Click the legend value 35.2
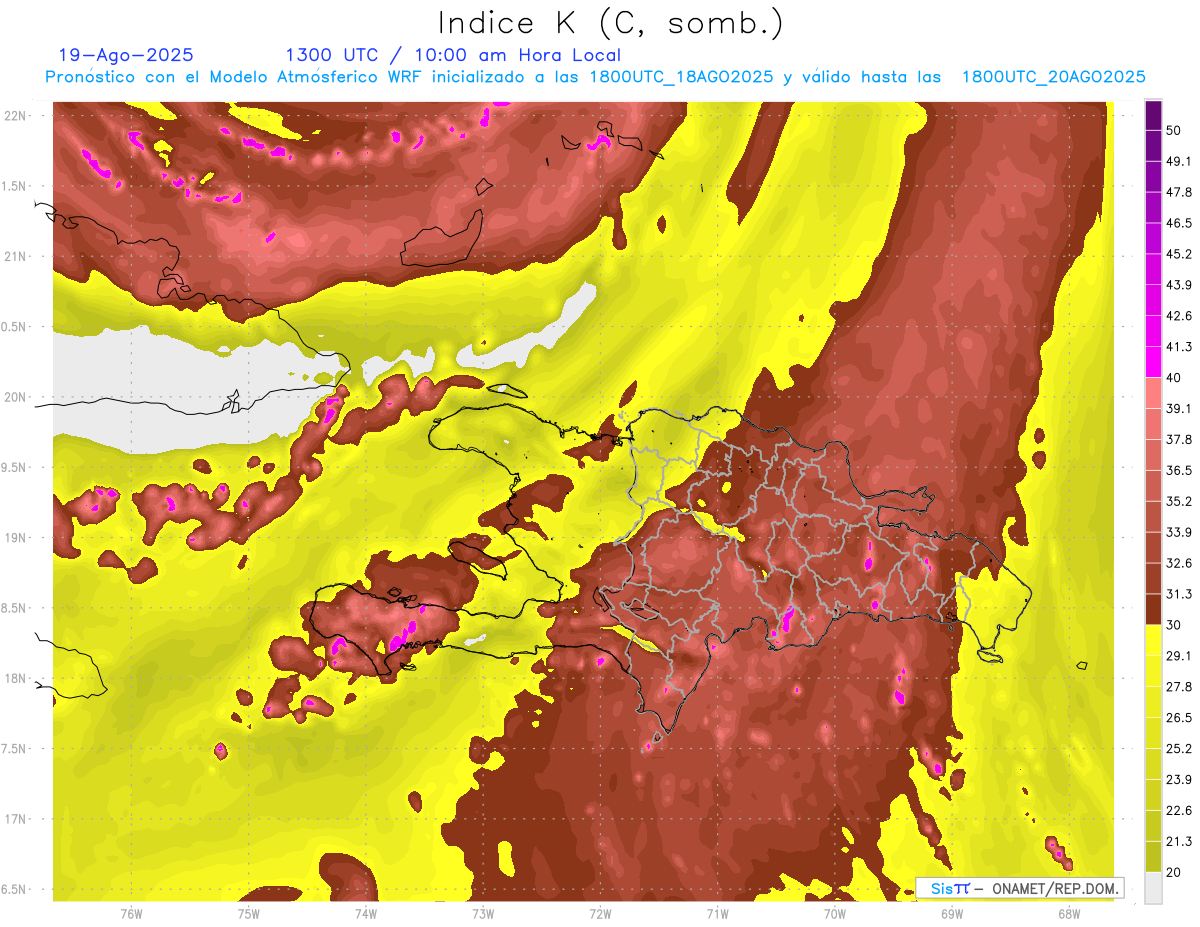Viewport: 1200px width, 927px height. [1178, 501]
